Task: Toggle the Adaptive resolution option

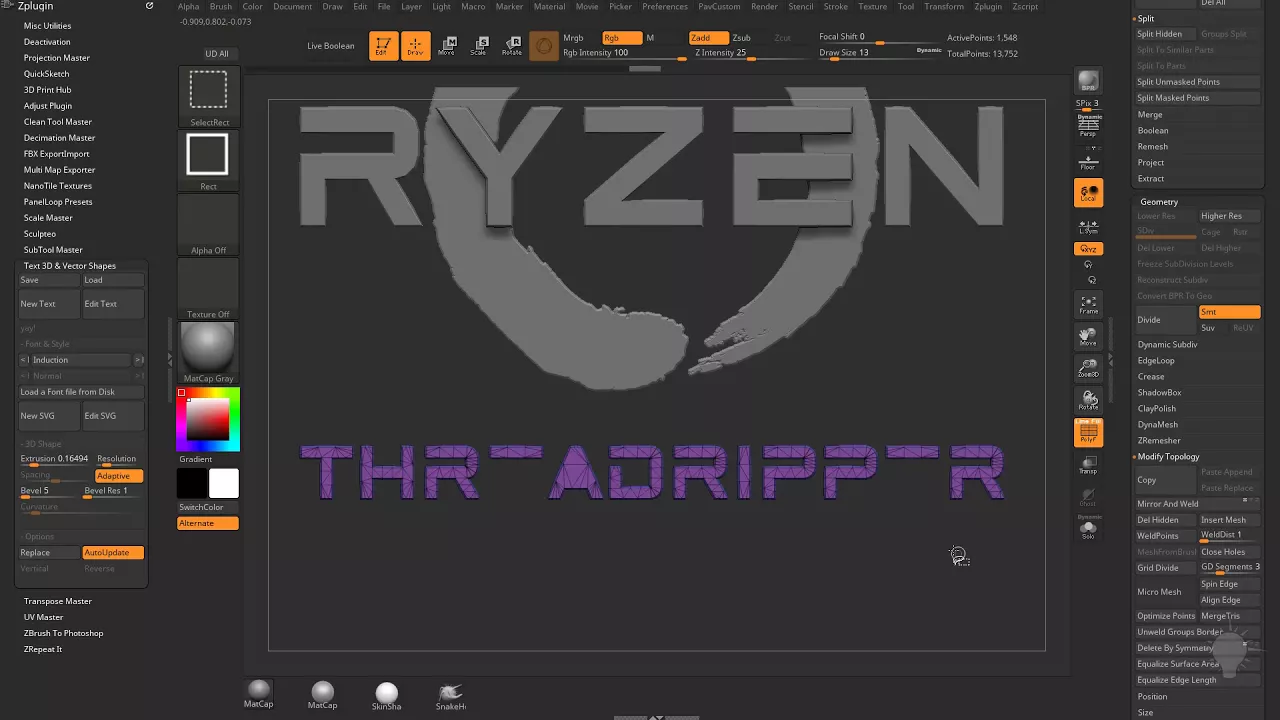Action: point(119,476)
